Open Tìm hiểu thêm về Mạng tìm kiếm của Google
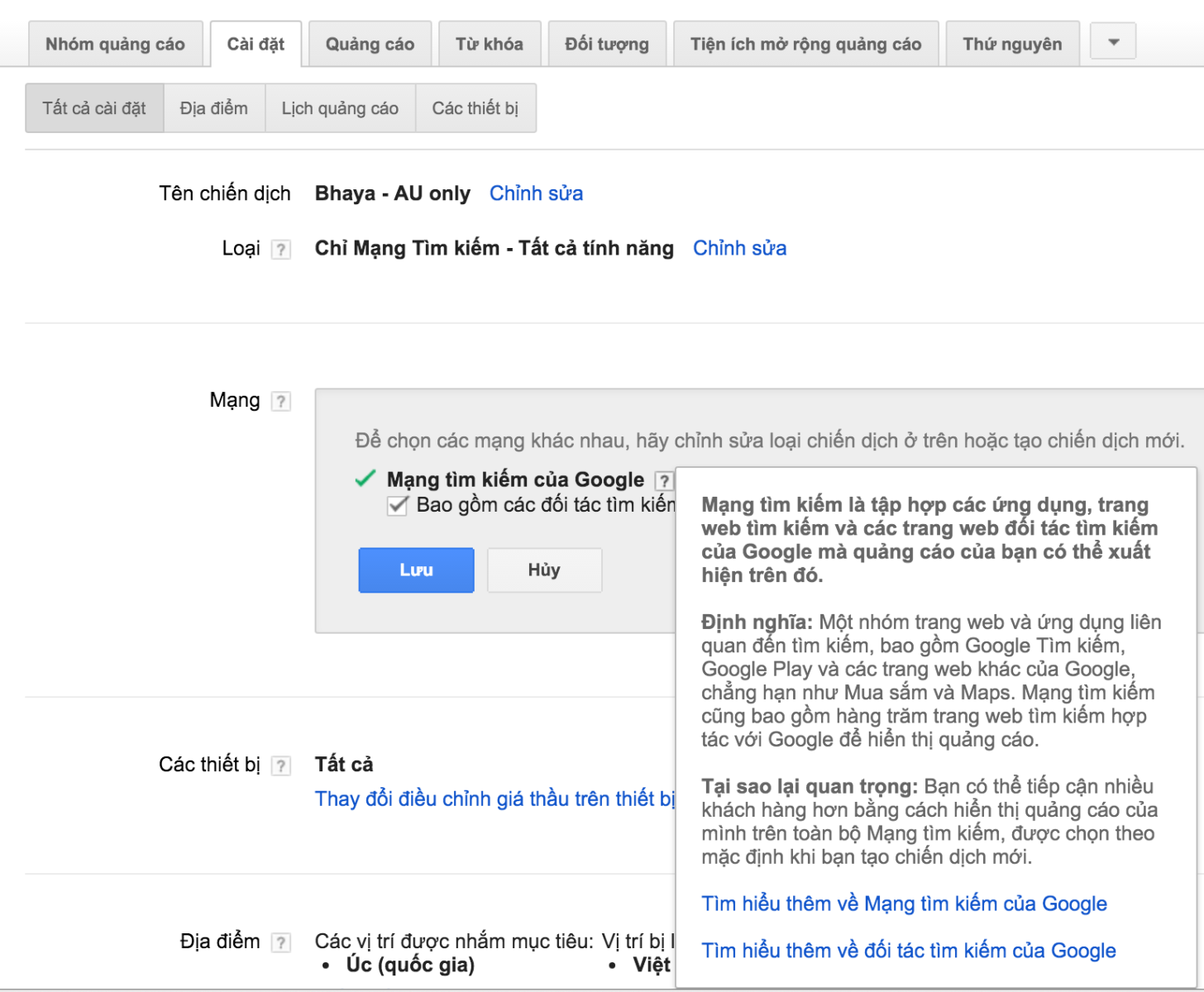Image resolution: width=1204 pixels, height=992 pixels. [x=904, y=904]
